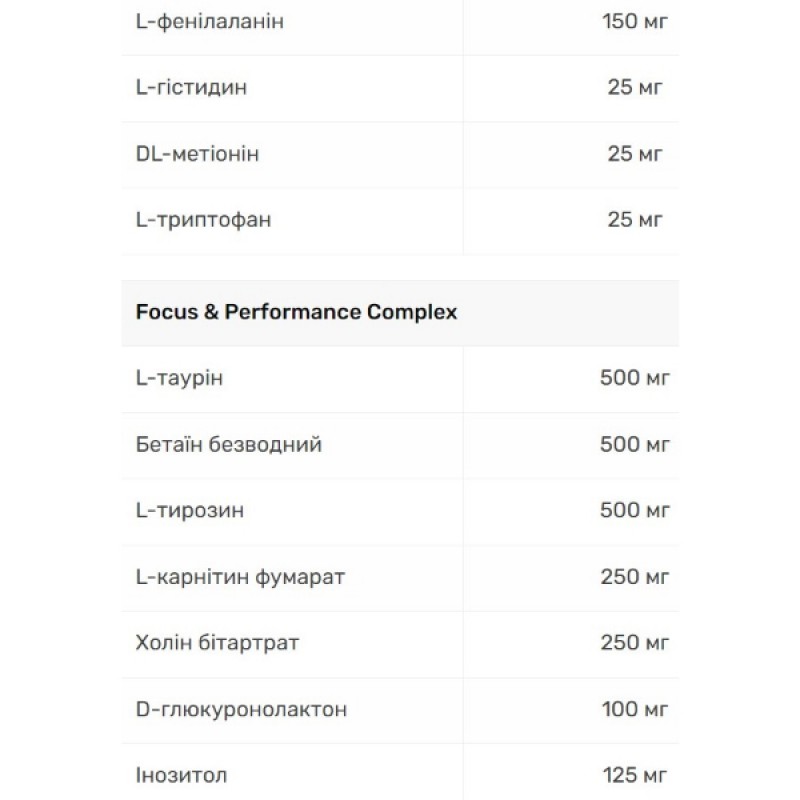Select the 25 мг dosage for L-триптофан
This screenshot has height=800, width=800.
pos(635,220)
